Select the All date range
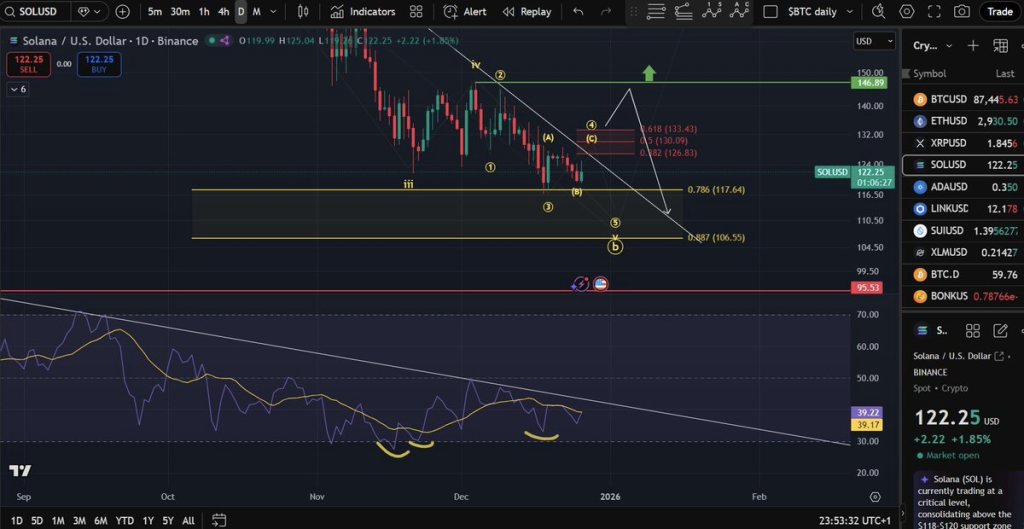Screen dimensions: 1024x529 (188, 521)
